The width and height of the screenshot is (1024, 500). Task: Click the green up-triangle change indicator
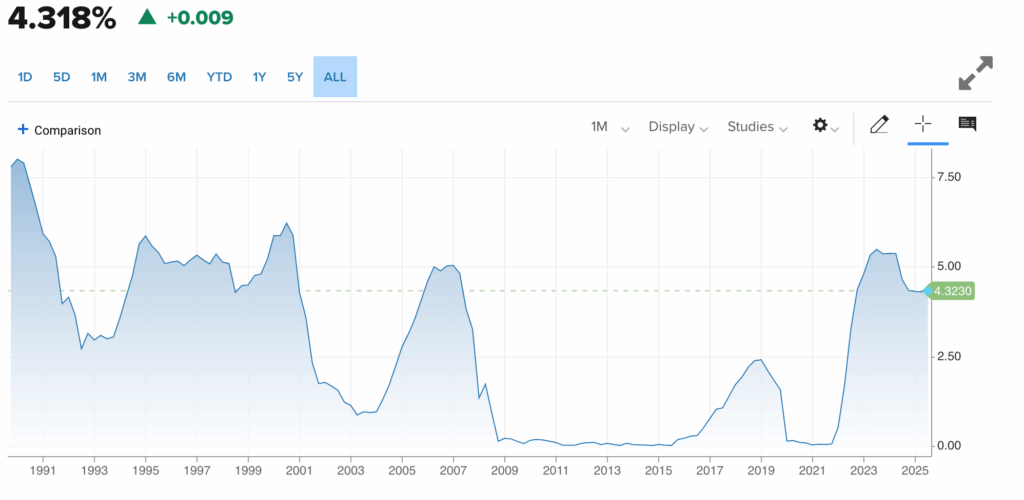(x=147, y=17)
